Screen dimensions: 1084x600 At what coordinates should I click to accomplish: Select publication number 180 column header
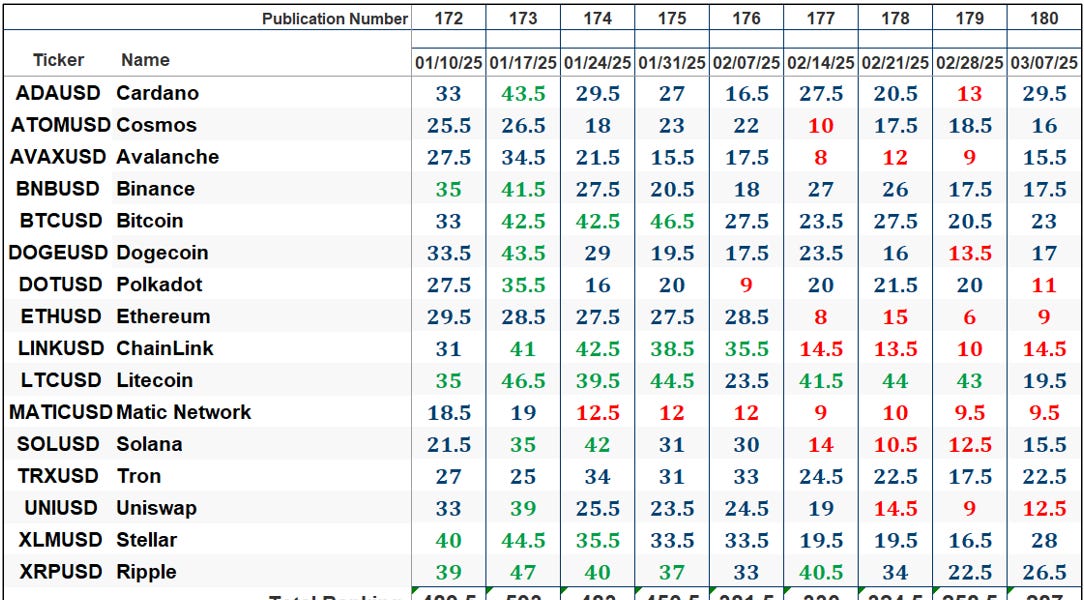(1044, 19)
